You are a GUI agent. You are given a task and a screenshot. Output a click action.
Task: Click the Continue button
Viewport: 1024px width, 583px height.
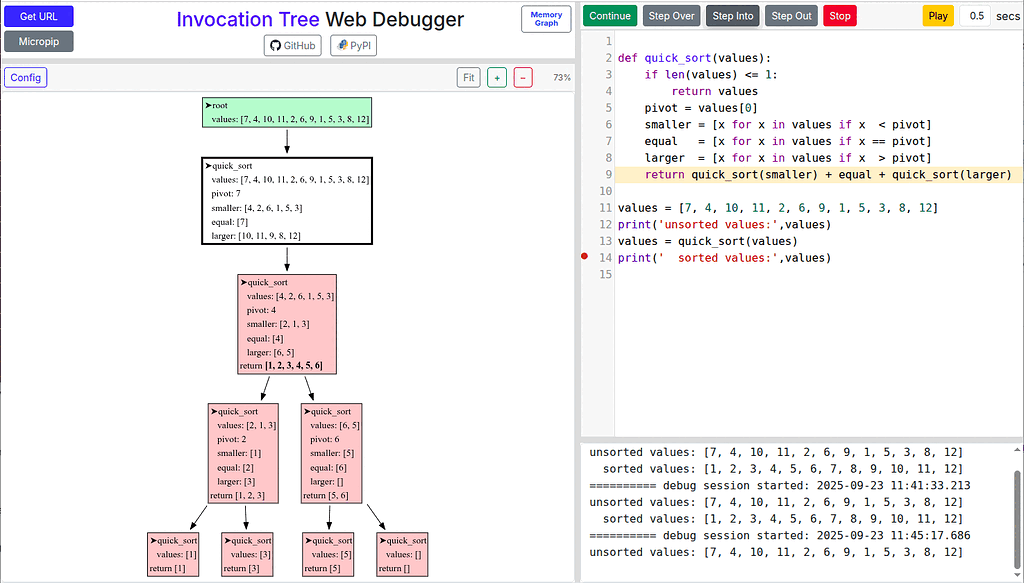coord(610,15)
